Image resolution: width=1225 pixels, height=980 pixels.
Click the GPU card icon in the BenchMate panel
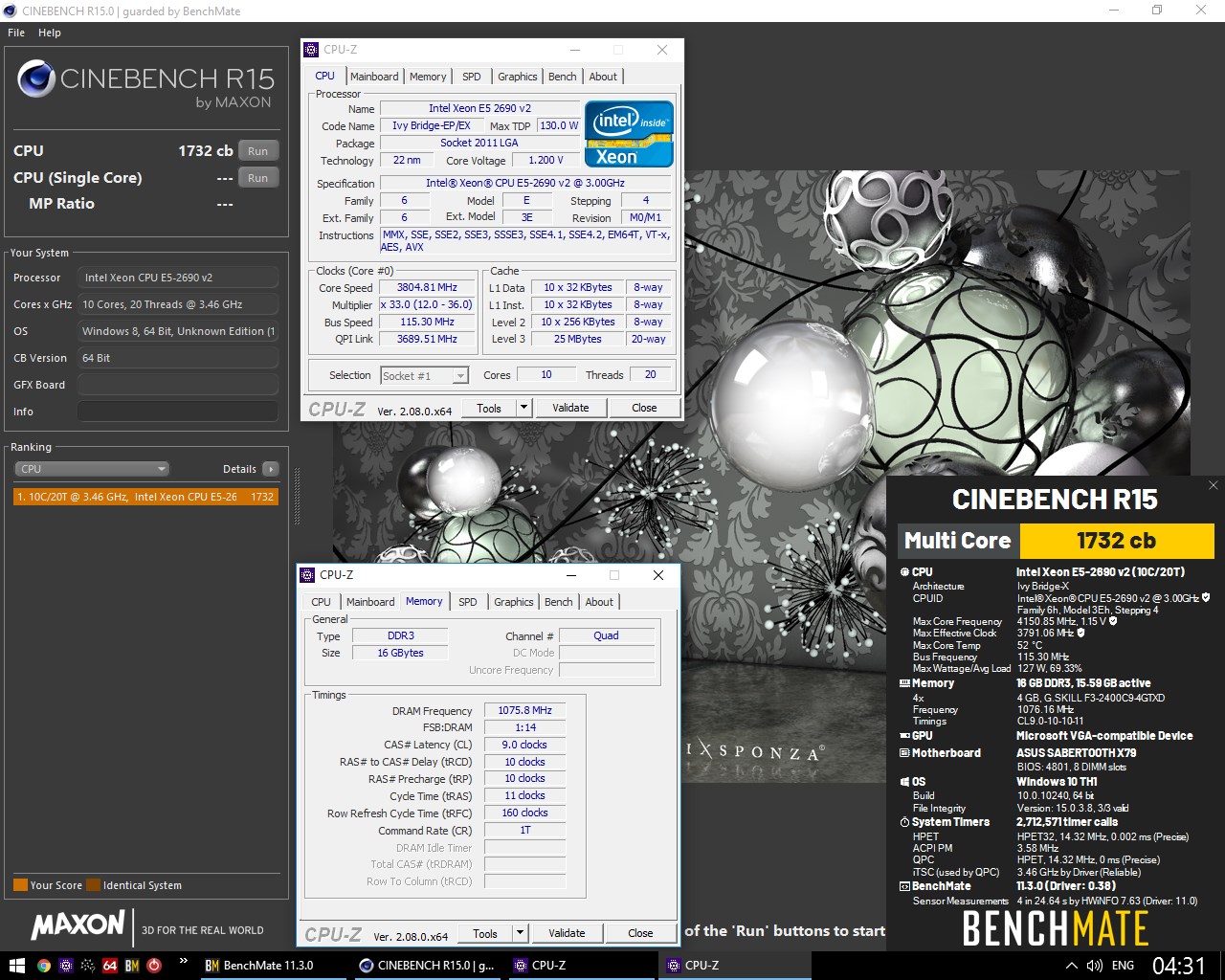coord(905,736)
